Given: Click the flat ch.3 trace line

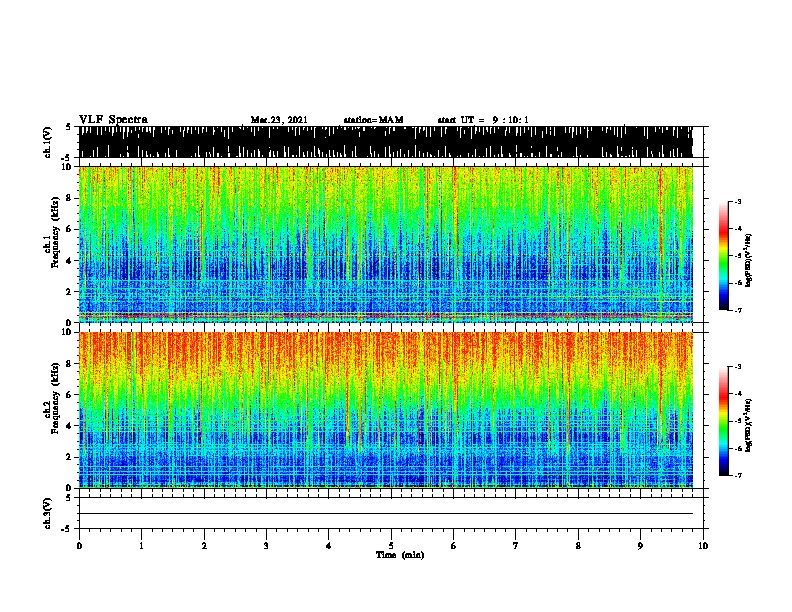Looking at the screenshot, I should [x=385, y=514].
